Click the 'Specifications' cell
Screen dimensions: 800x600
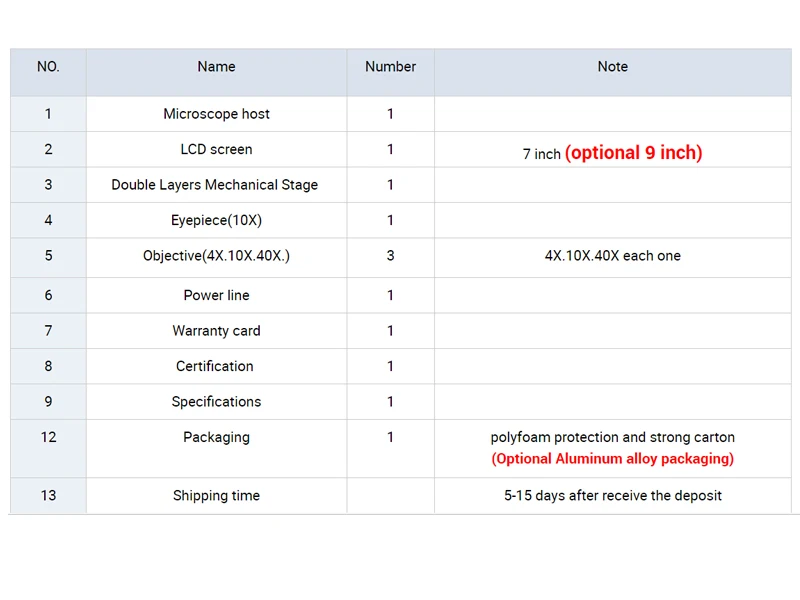pyautogui.click(x=216, y=402)
